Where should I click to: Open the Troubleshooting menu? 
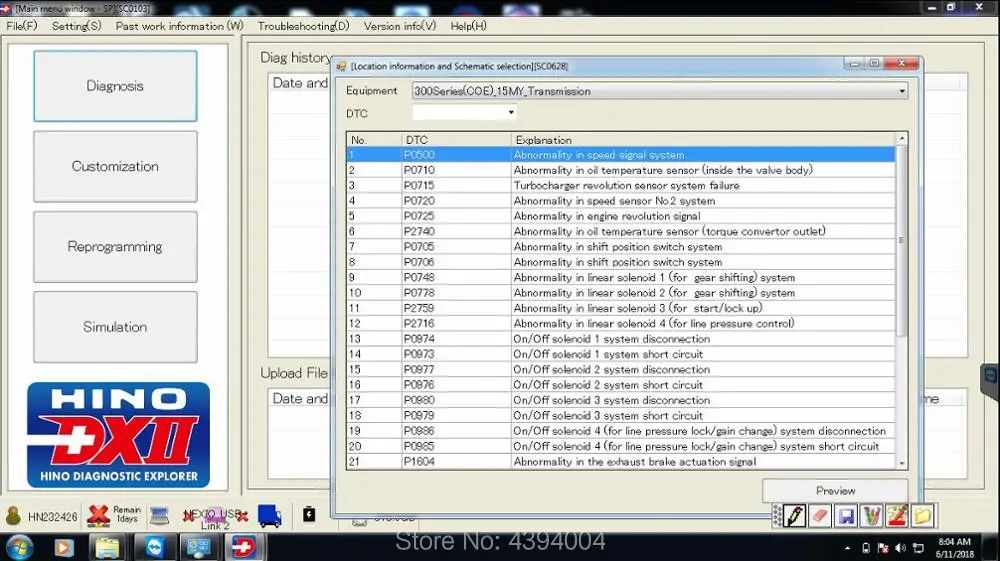point(304,26)
